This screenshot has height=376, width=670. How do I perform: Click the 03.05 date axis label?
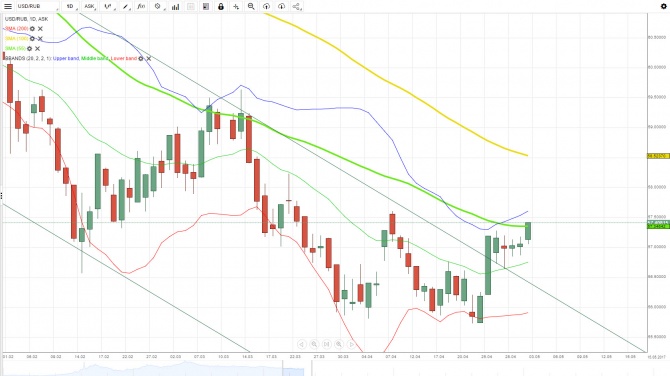tap(534, 356)
